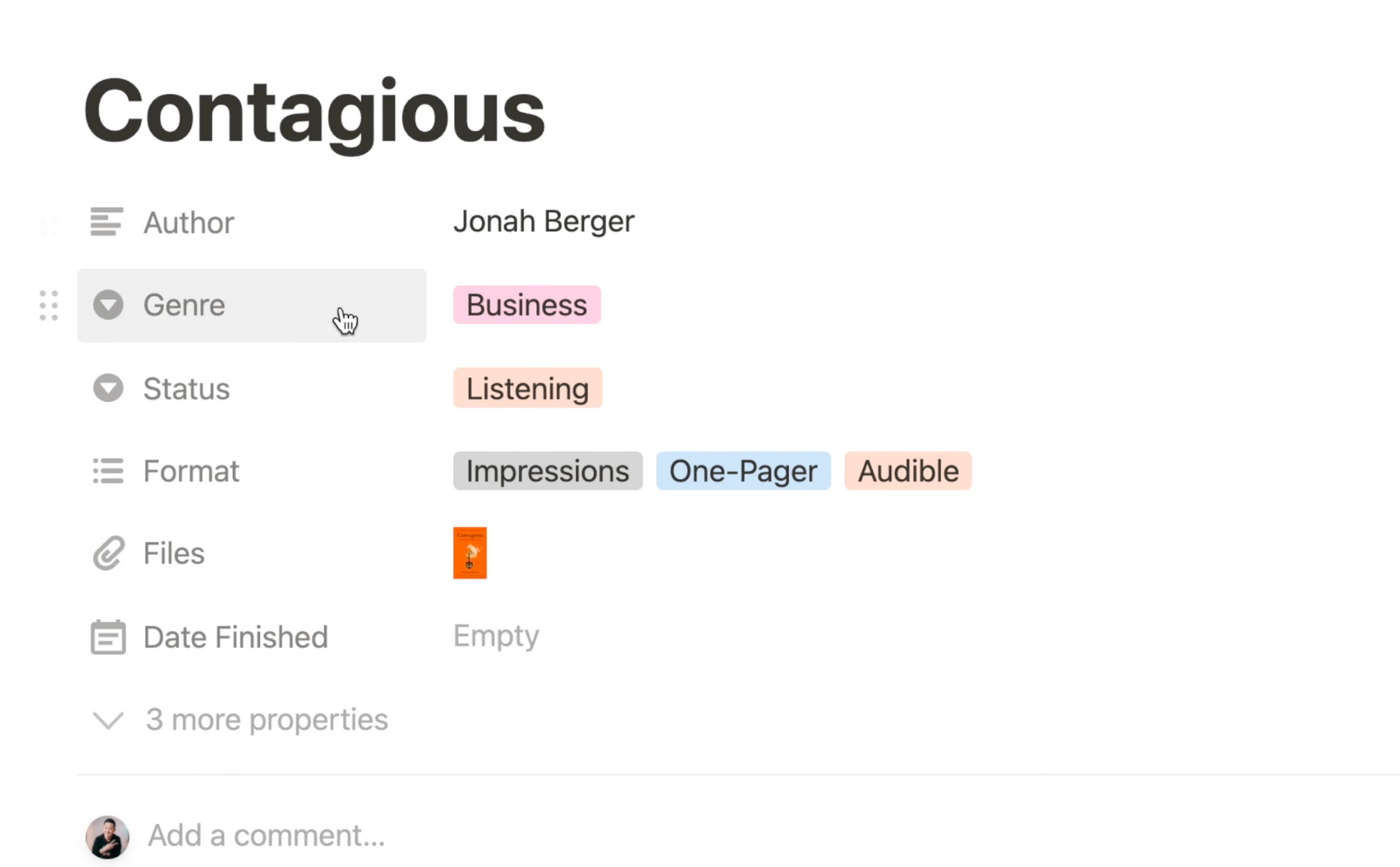This screenshot has width=1400, height=867.
Task: Click the Add a comment field
Action: click(x=266, y=836)
